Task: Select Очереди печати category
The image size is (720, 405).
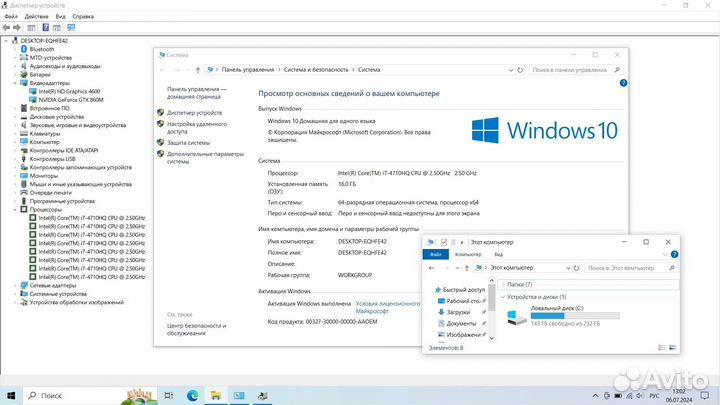Action: point(51,193)
